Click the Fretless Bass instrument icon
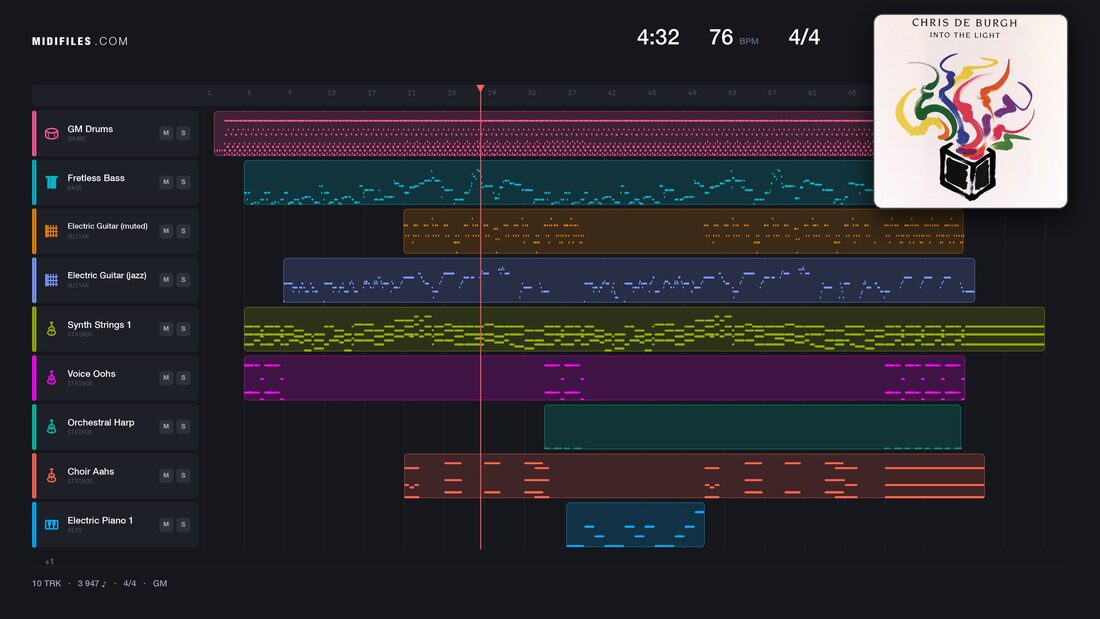 point(51,182)
